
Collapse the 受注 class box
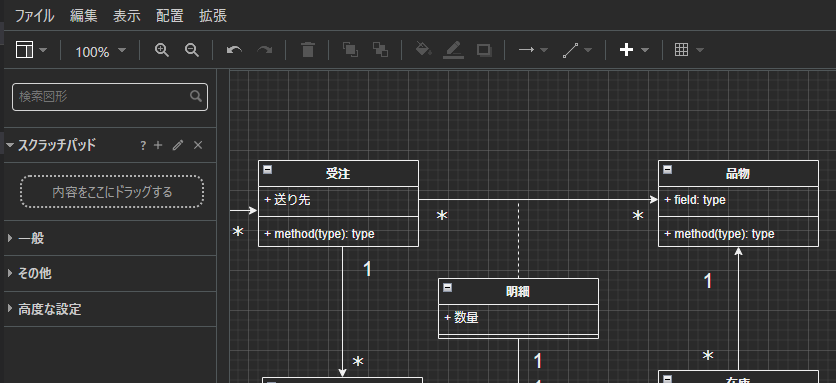268,170
